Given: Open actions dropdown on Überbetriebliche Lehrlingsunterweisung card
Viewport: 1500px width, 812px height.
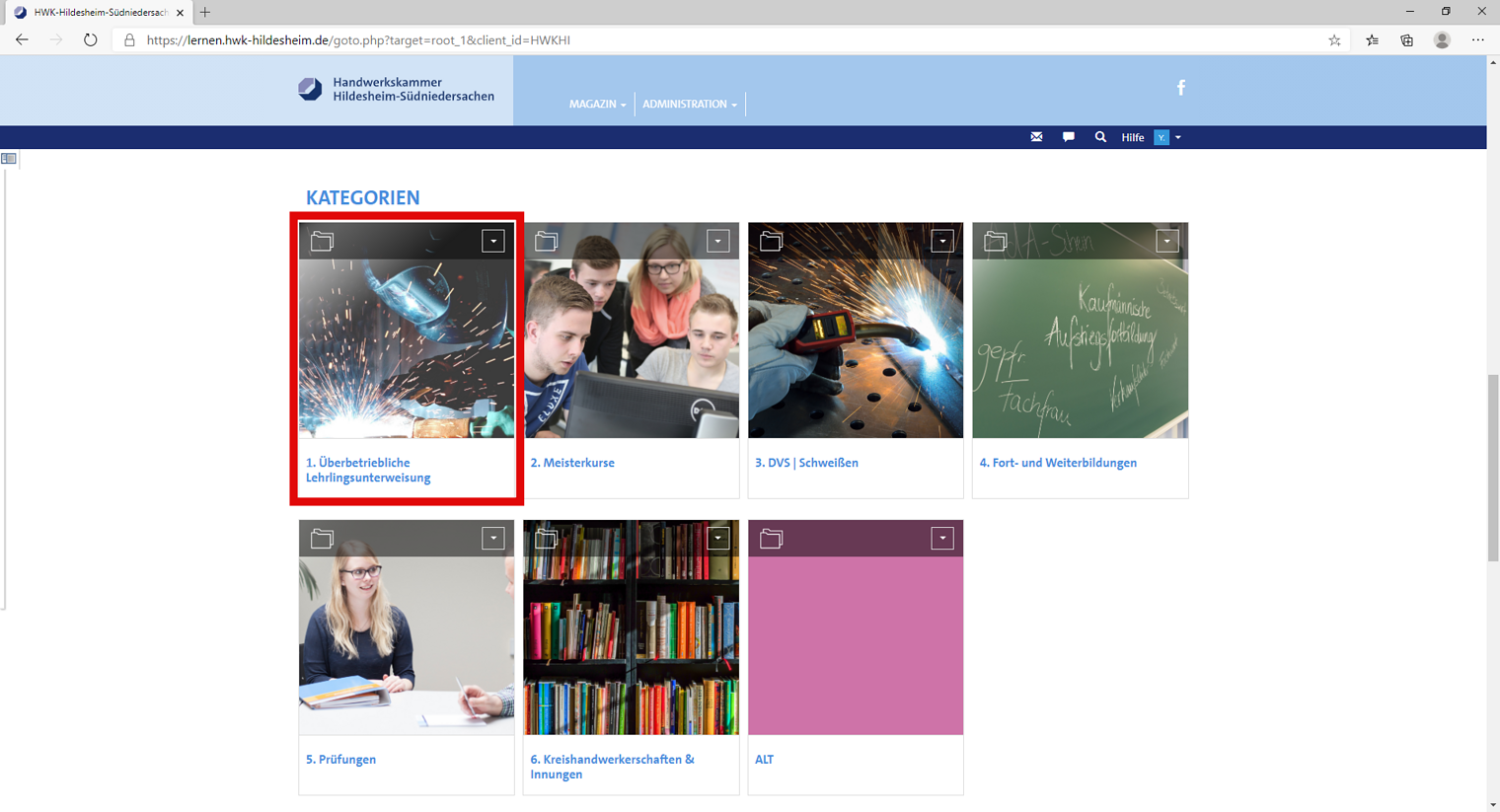Looking at the screenshot, I should [493, 241].
